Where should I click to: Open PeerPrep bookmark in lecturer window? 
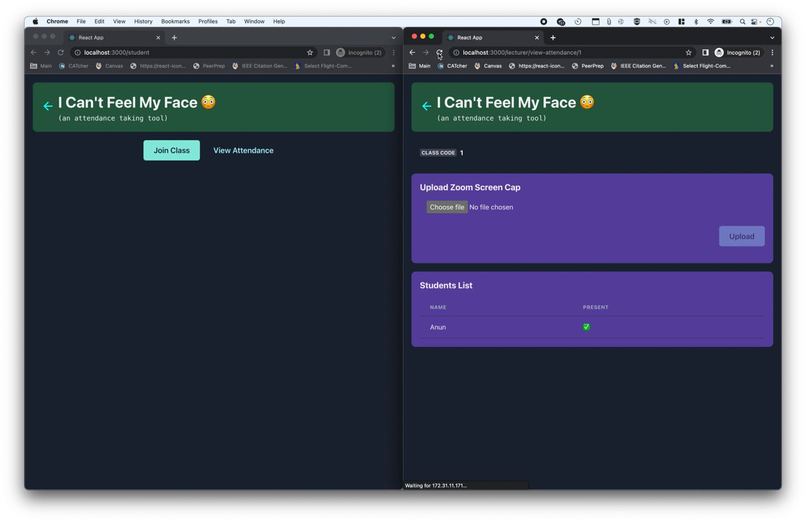(x=588, y=66)
